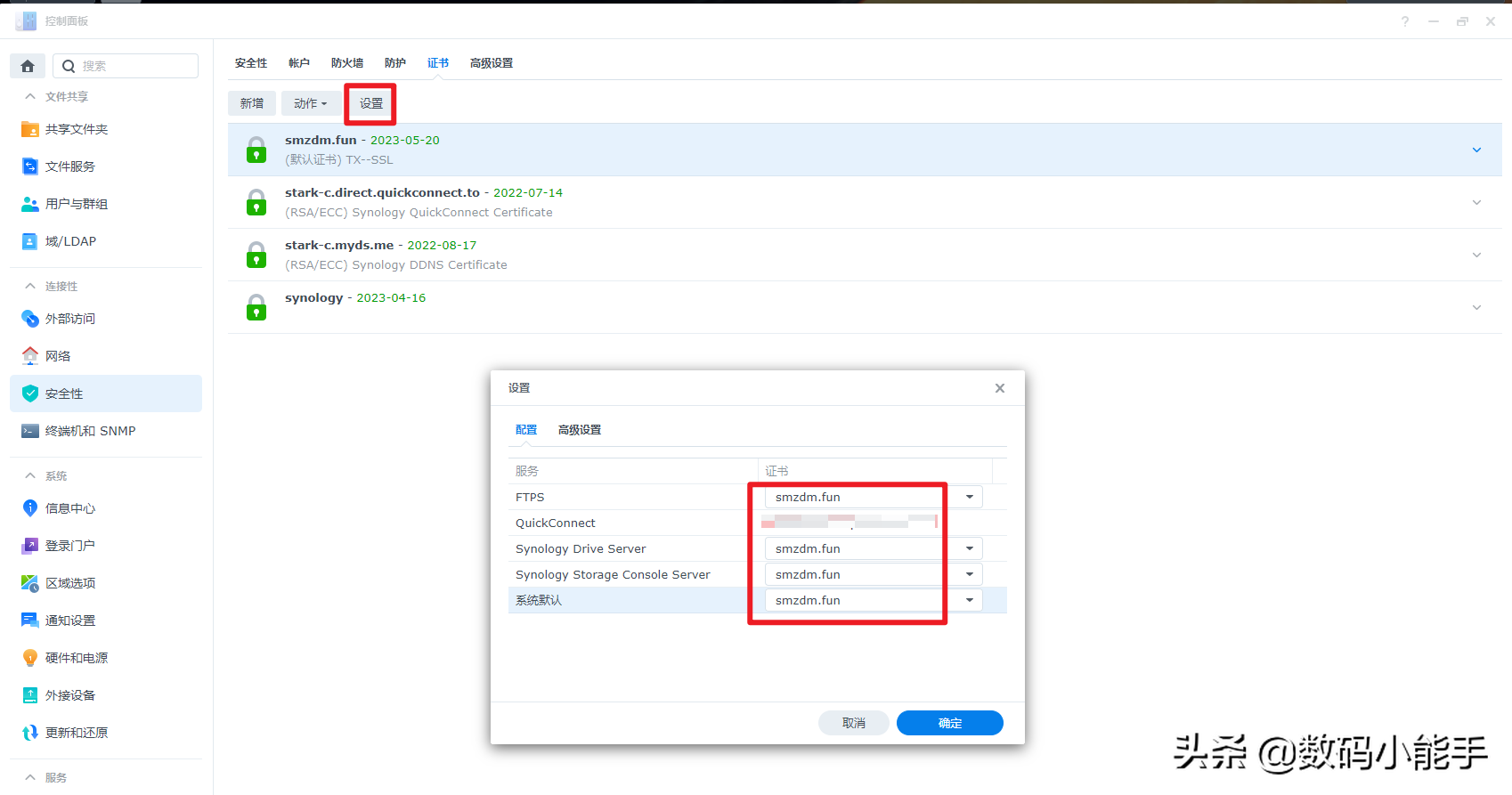The image size is (1512, 795).
Task: Focus the 搜索 search field
Action: coord(126,66)
